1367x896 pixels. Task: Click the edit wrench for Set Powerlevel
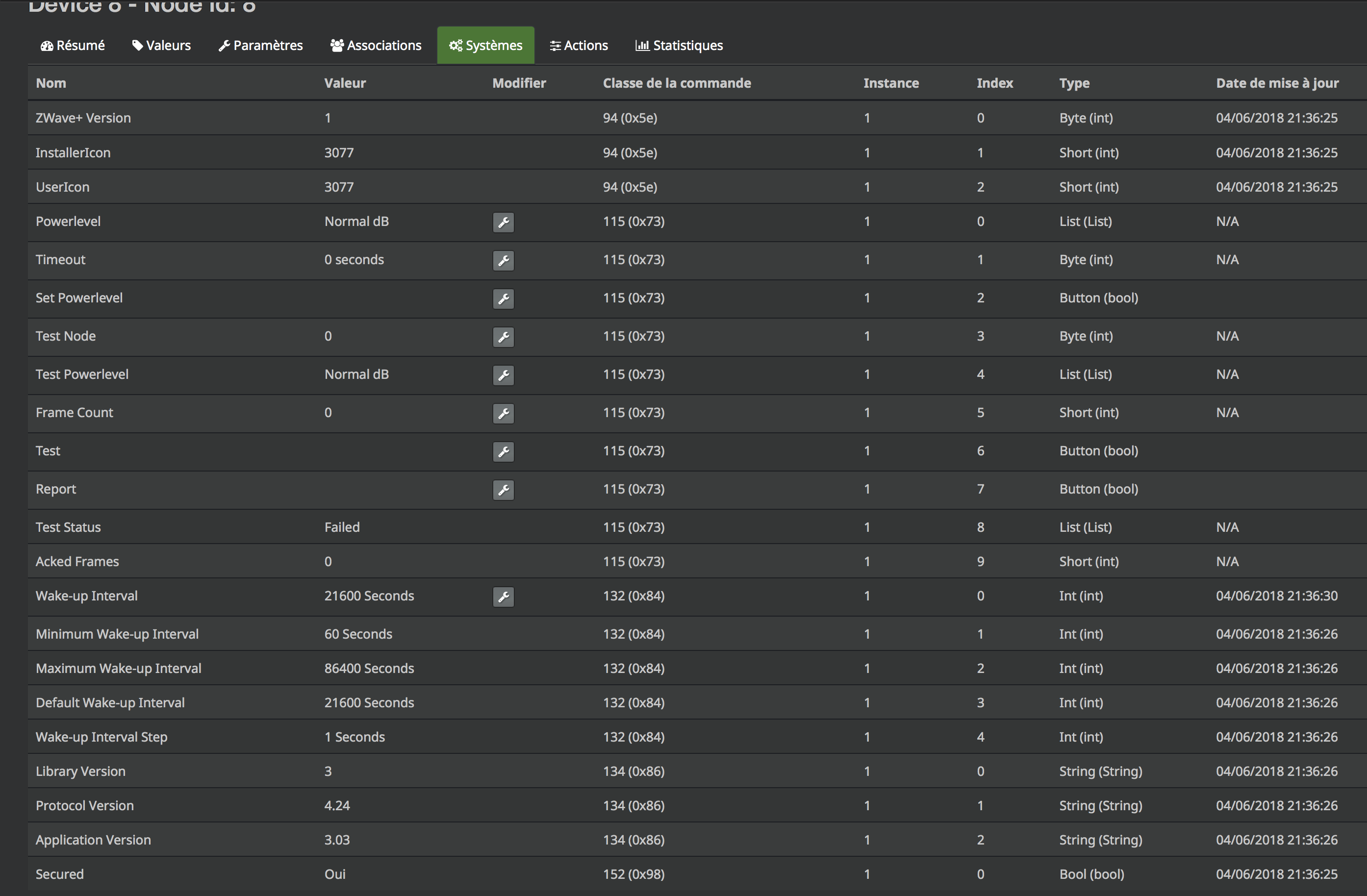503,299
